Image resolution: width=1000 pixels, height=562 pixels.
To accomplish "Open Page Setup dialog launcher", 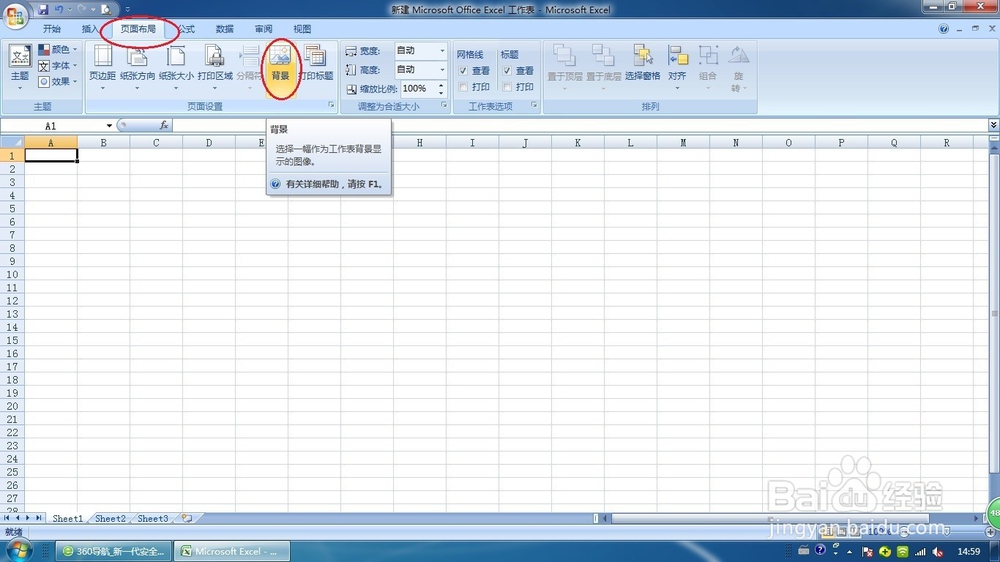I will pos(331,105).
